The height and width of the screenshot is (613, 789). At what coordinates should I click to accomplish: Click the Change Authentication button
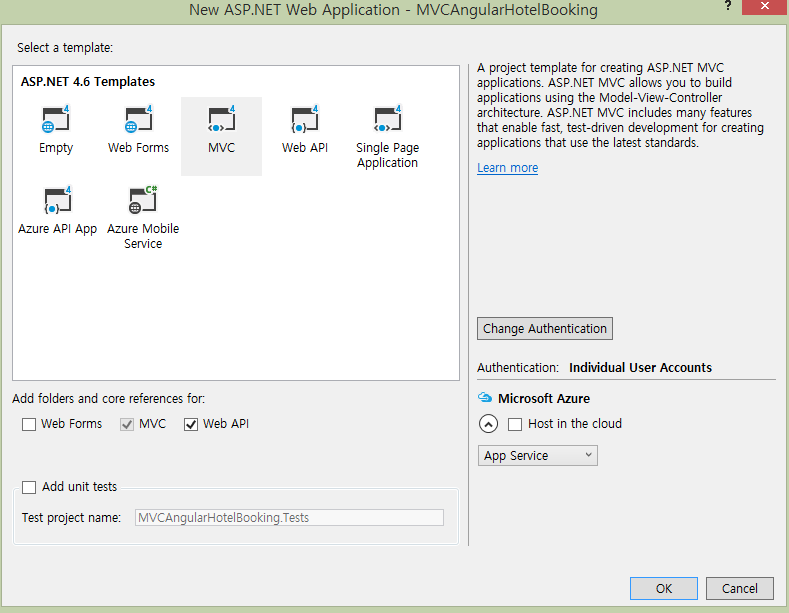544,329
